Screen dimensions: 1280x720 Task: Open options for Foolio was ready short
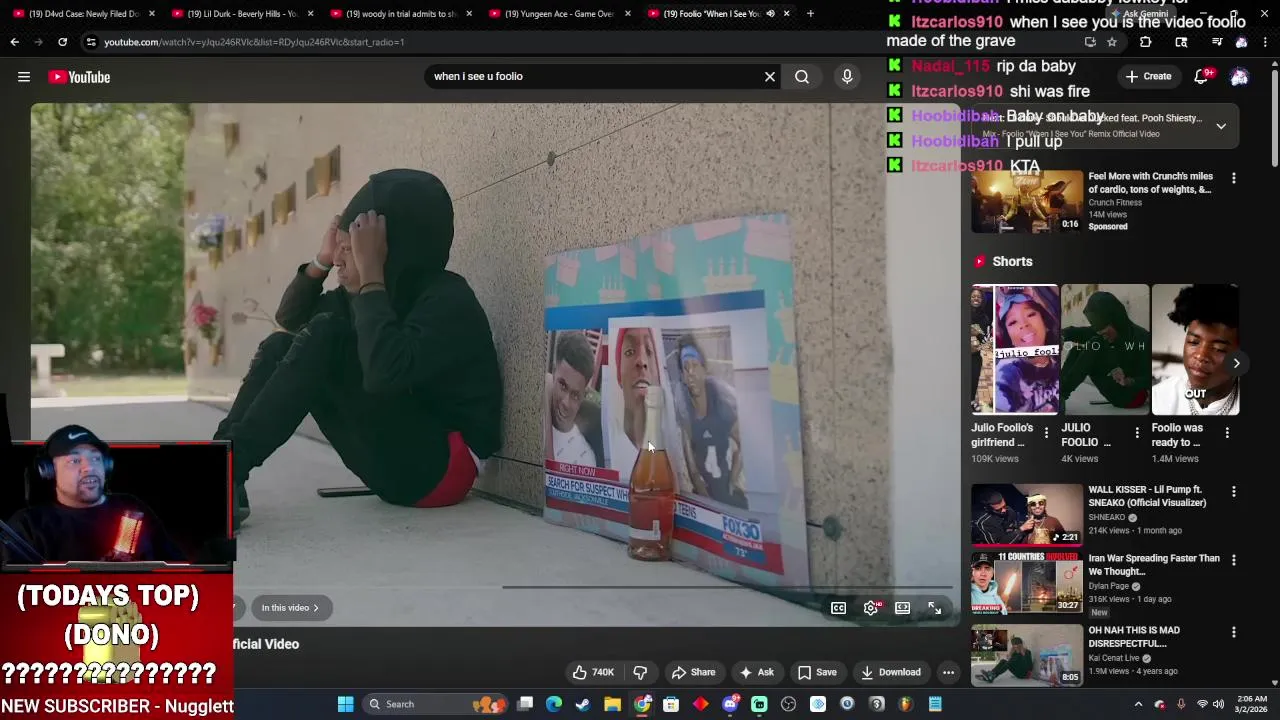(1227, 433)
